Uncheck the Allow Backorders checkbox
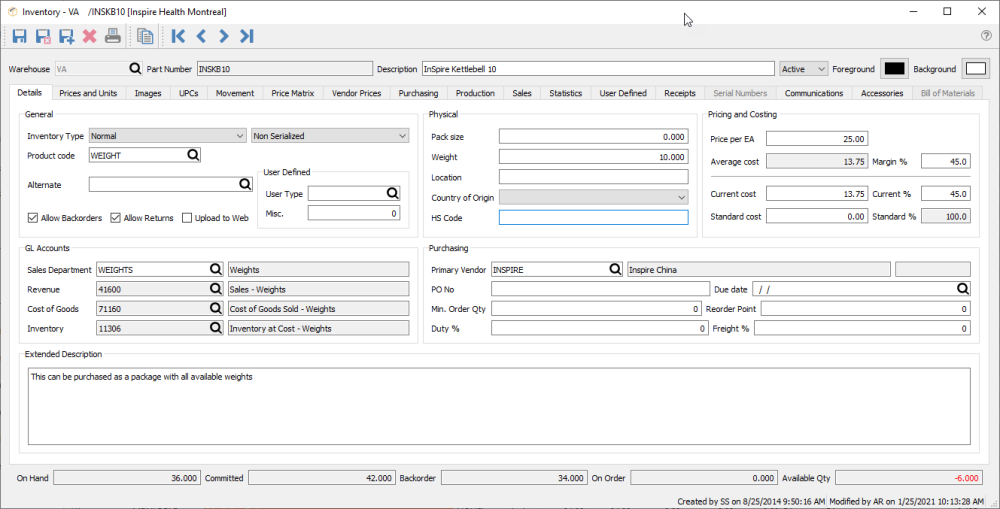Screen dimensions: 1000x509 32,218
